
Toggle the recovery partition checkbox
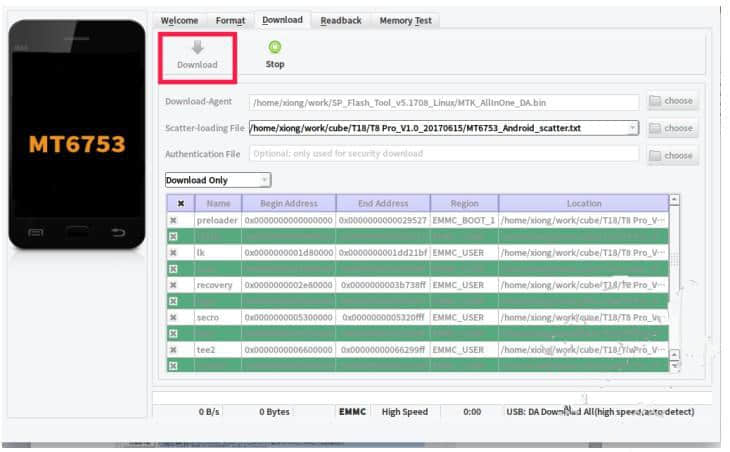pos(174,285)
